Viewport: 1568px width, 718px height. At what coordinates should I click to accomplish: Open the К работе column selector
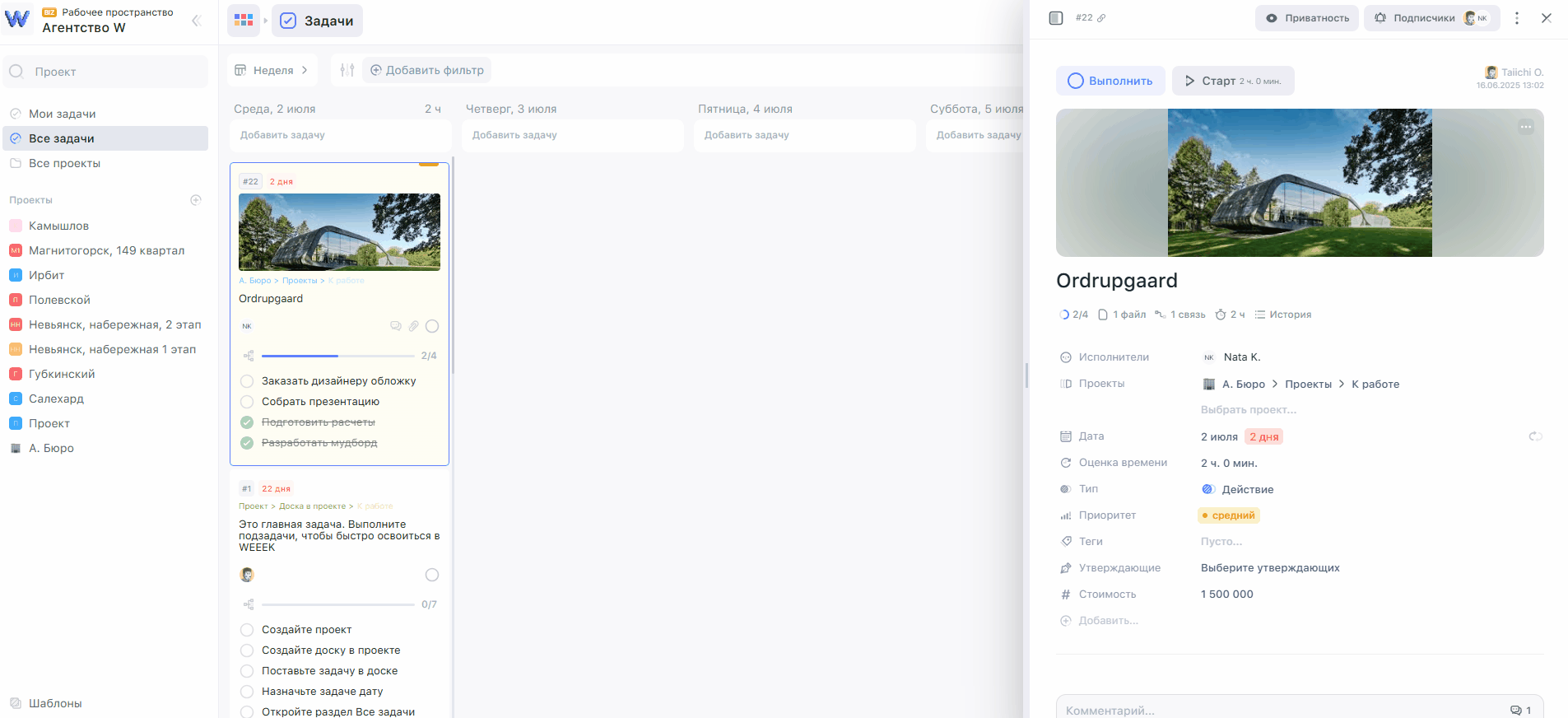[1375, 384]
